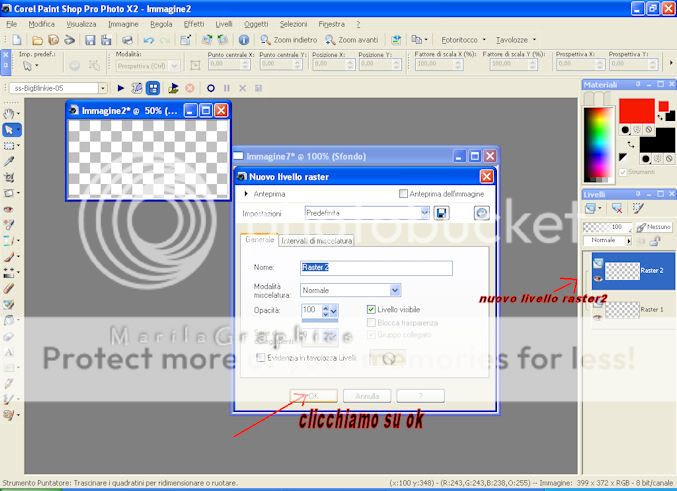Select the Makeover tool
This screenshot has height=491, width=677.
tap(9, 225)
